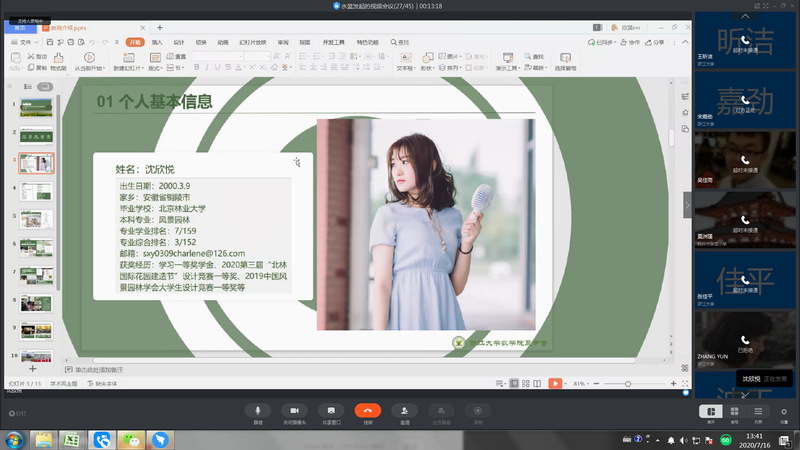The image size is (800, 450).
Task: Add new slide with panel plus button
Action: [33, 368]
